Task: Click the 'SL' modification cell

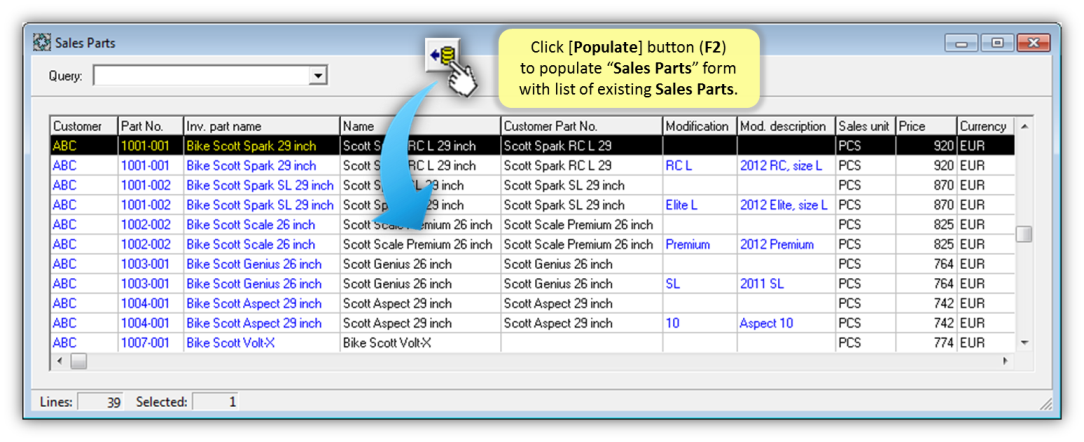Action: pos(700,284)
